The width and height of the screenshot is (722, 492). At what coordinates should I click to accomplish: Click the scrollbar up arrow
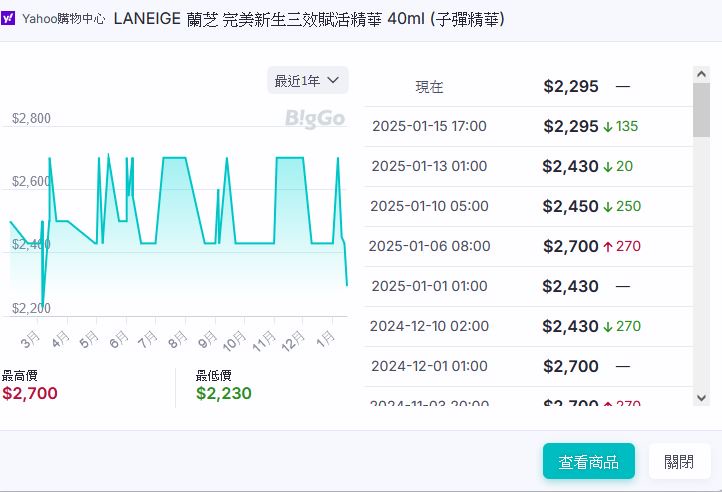tap(701, 74)
